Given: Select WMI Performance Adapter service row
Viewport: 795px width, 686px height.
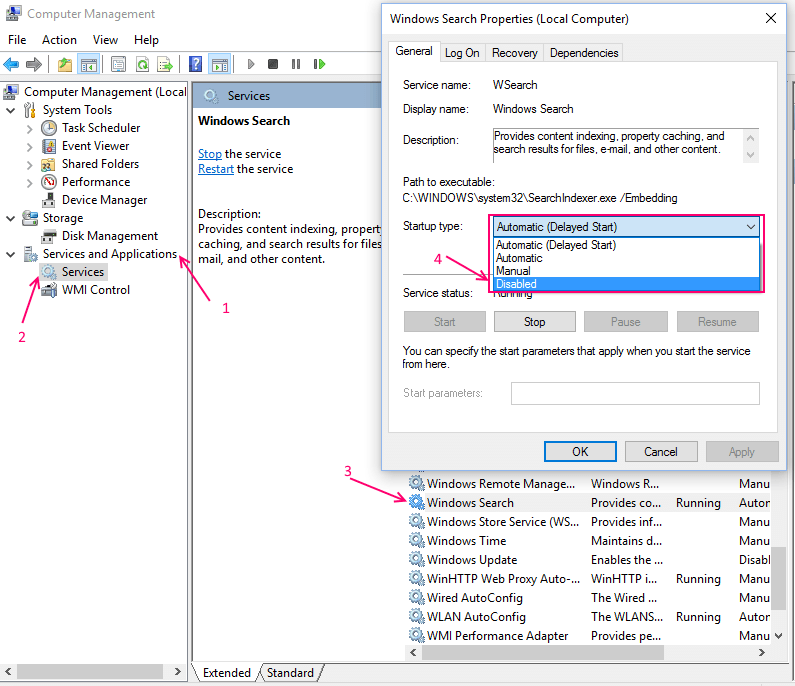Looking at the screenshot, I should (x=590, y=635).
